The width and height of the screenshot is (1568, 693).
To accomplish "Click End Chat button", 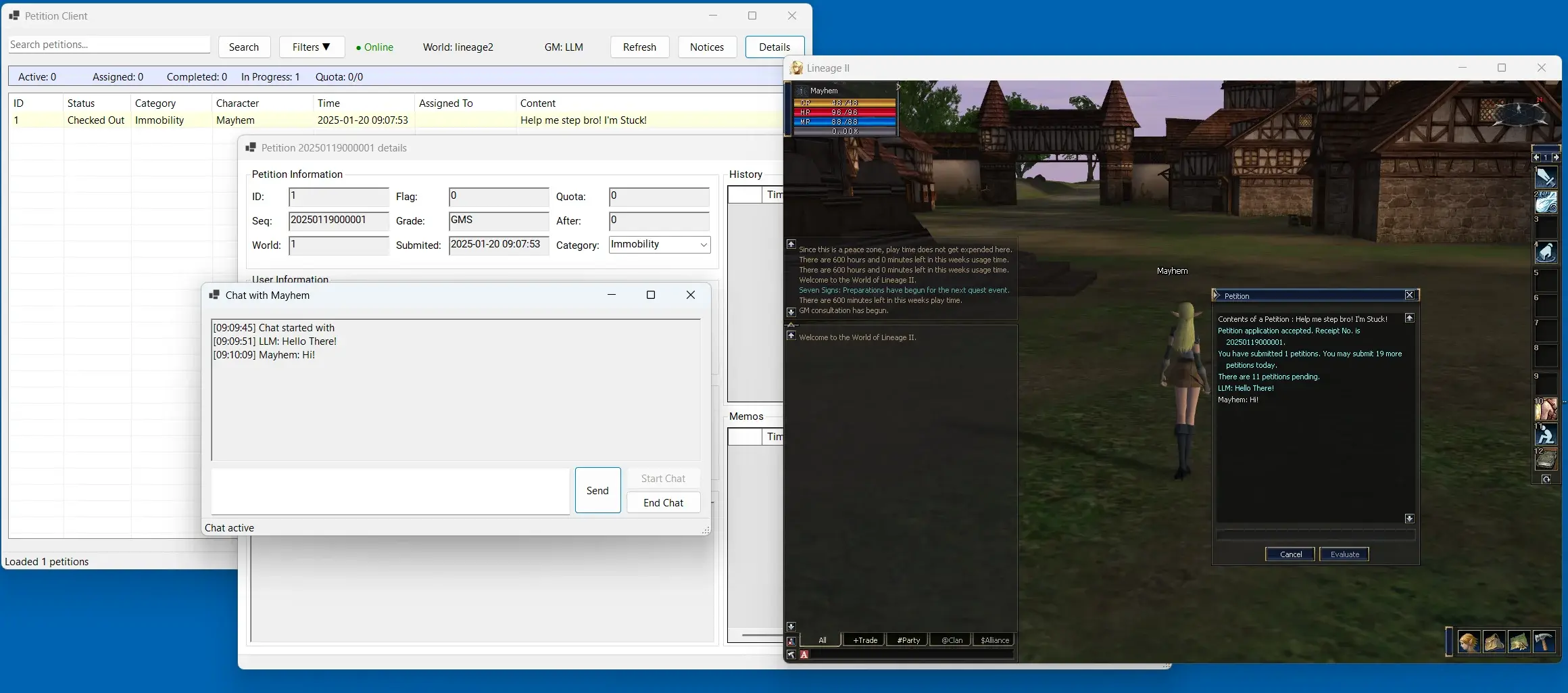I will (x=663, y=503).
